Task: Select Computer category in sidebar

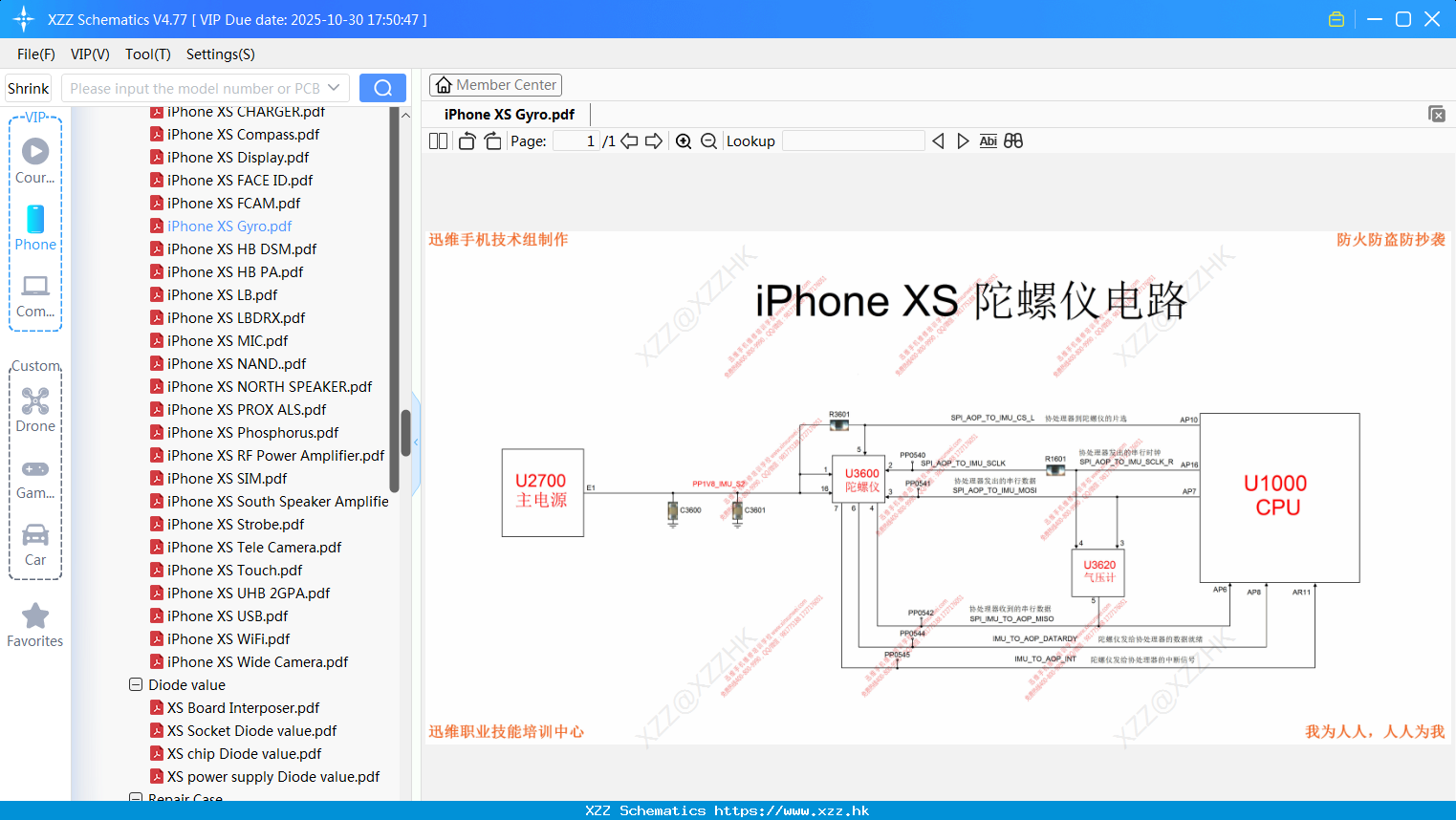Action: tap(35, 296)
